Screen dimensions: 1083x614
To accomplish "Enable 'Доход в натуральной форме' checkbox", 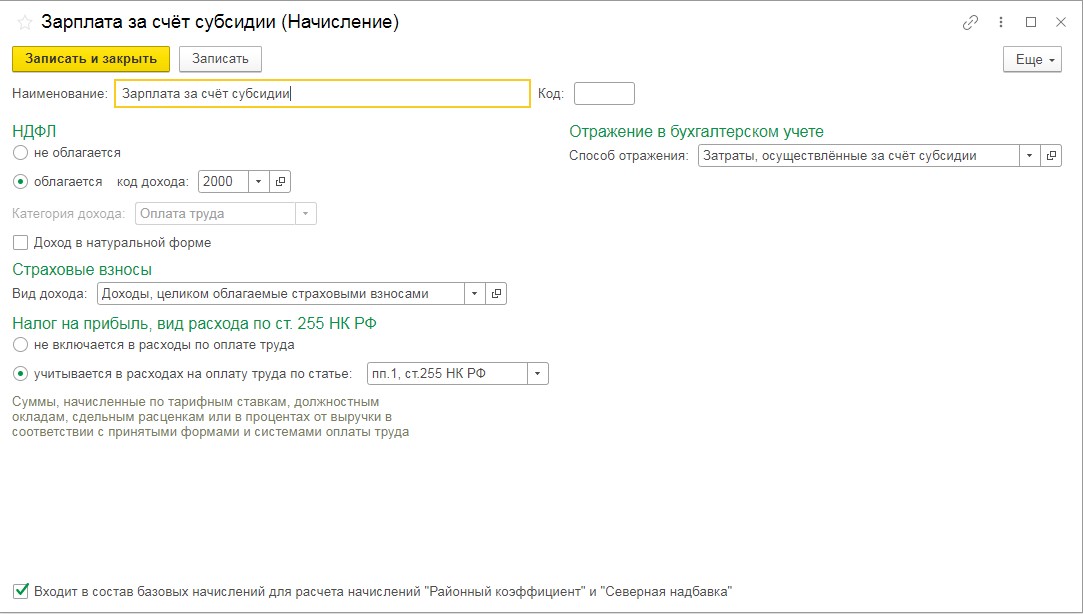I will tap(20, 242).
